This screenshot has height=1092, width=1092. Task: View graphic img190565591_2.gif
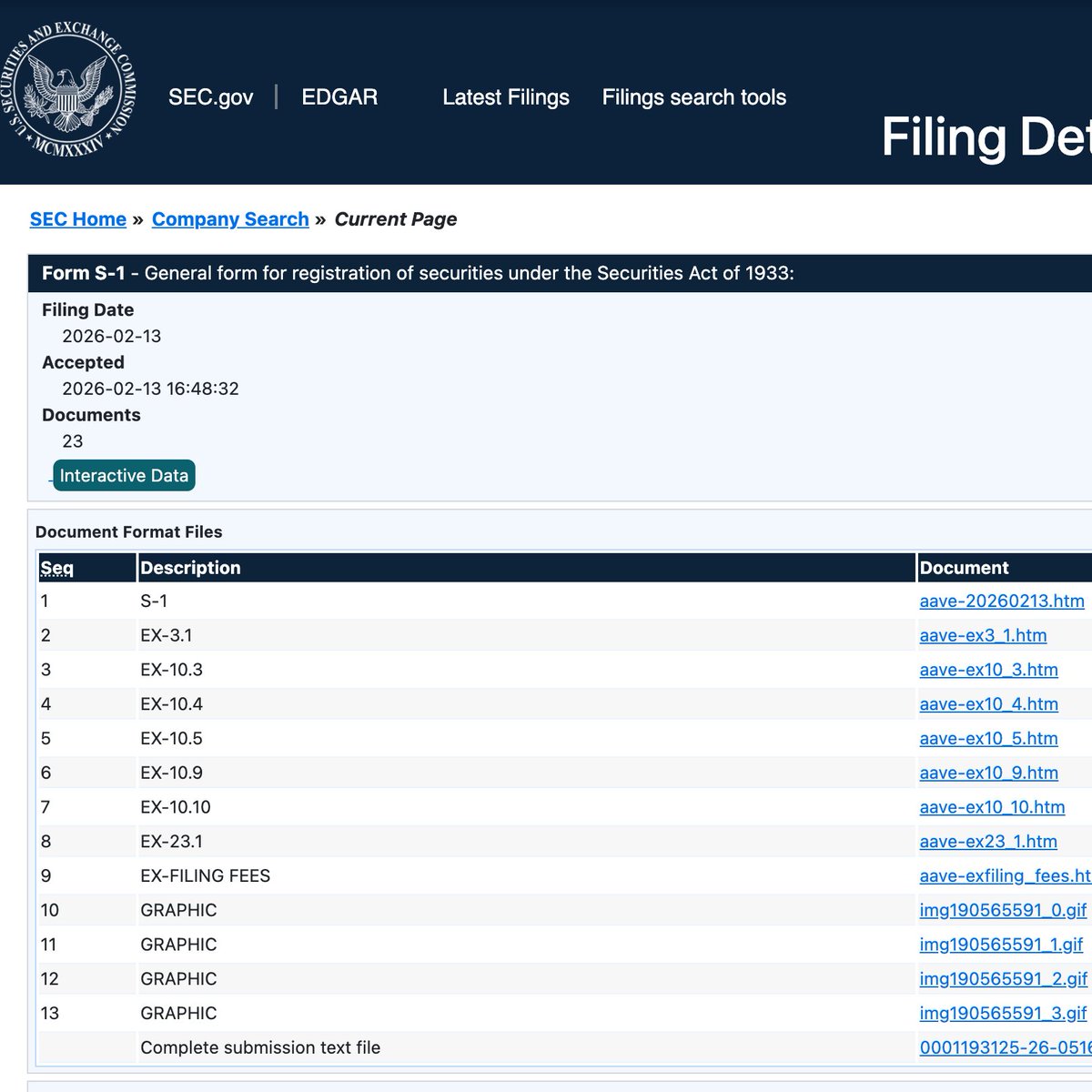[1003, 979]
